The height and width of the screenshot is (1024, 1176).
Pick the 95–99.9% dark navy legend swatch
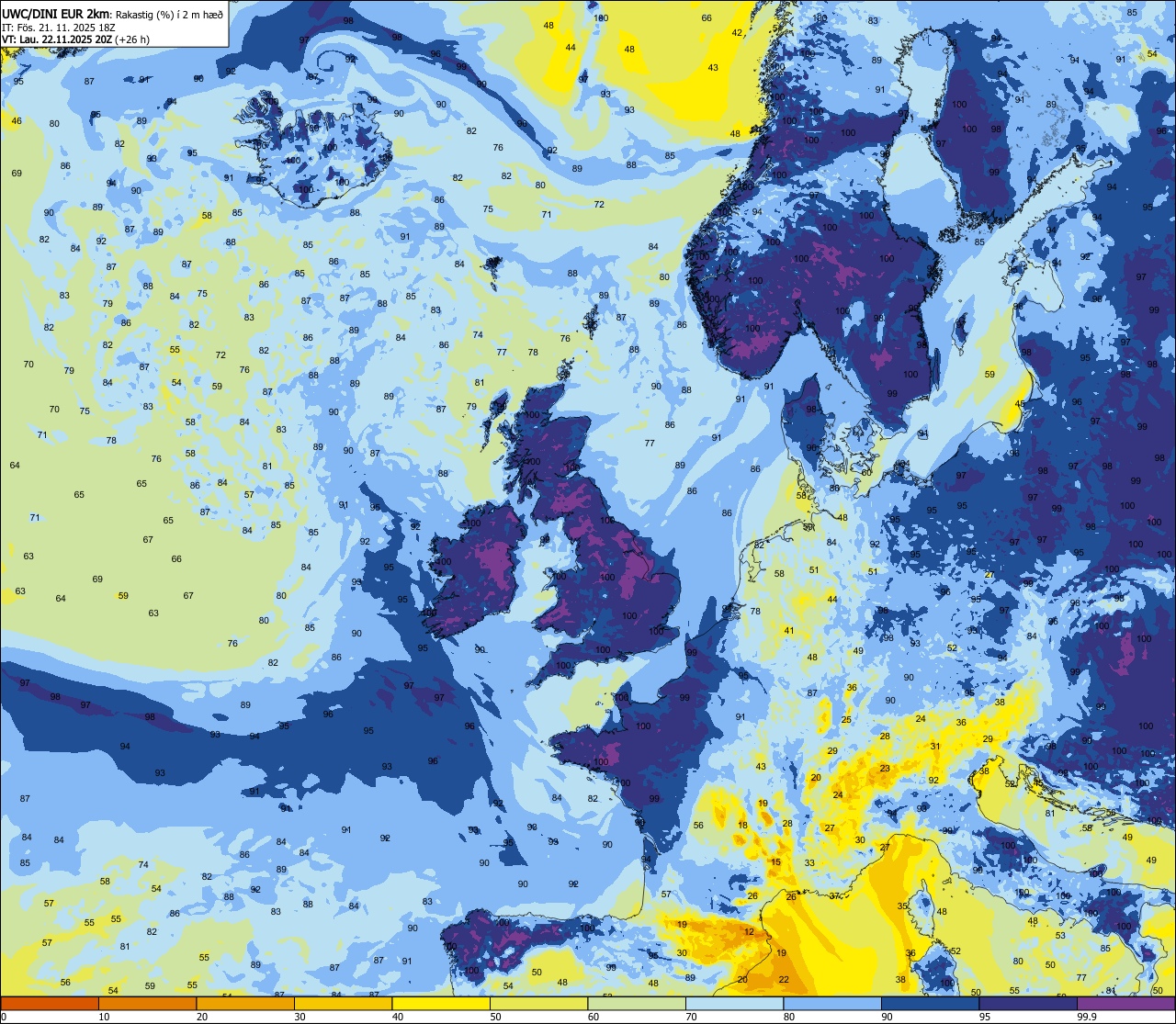1028,1003
